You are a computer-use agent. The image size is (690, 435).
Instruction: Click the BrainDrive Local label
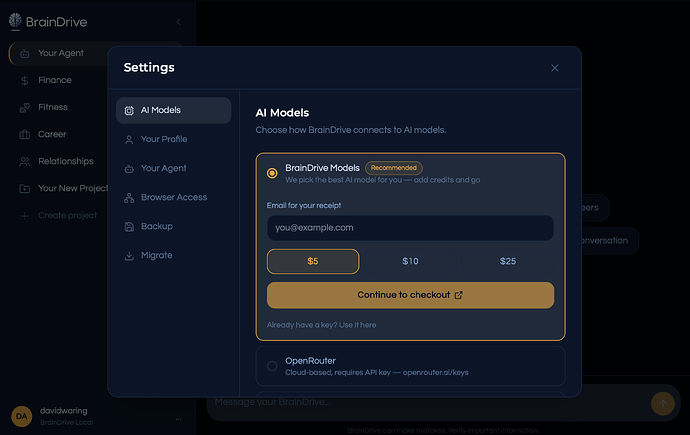point(66,423)
